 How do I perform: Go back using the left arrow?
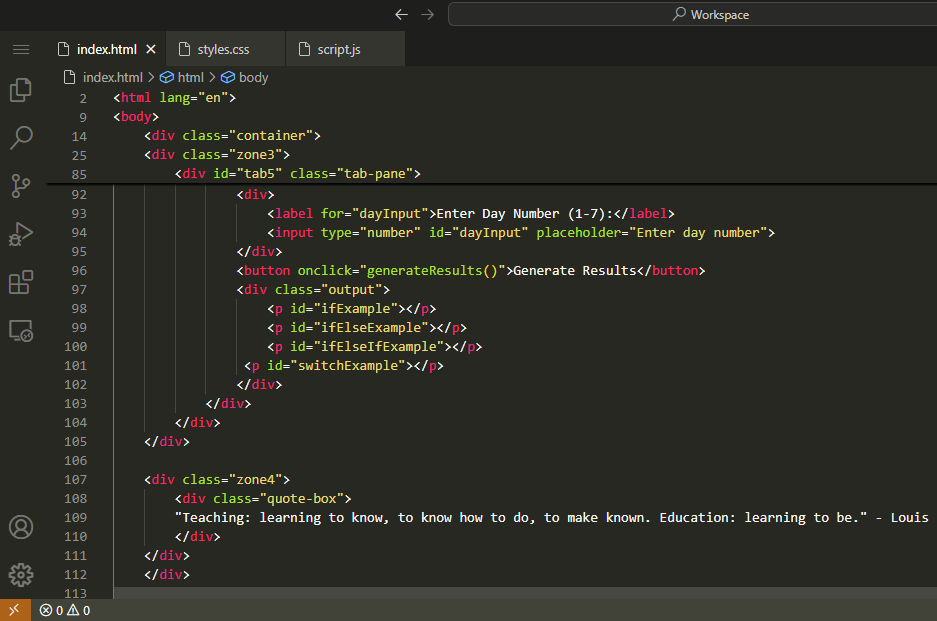[x=402, y=15]
